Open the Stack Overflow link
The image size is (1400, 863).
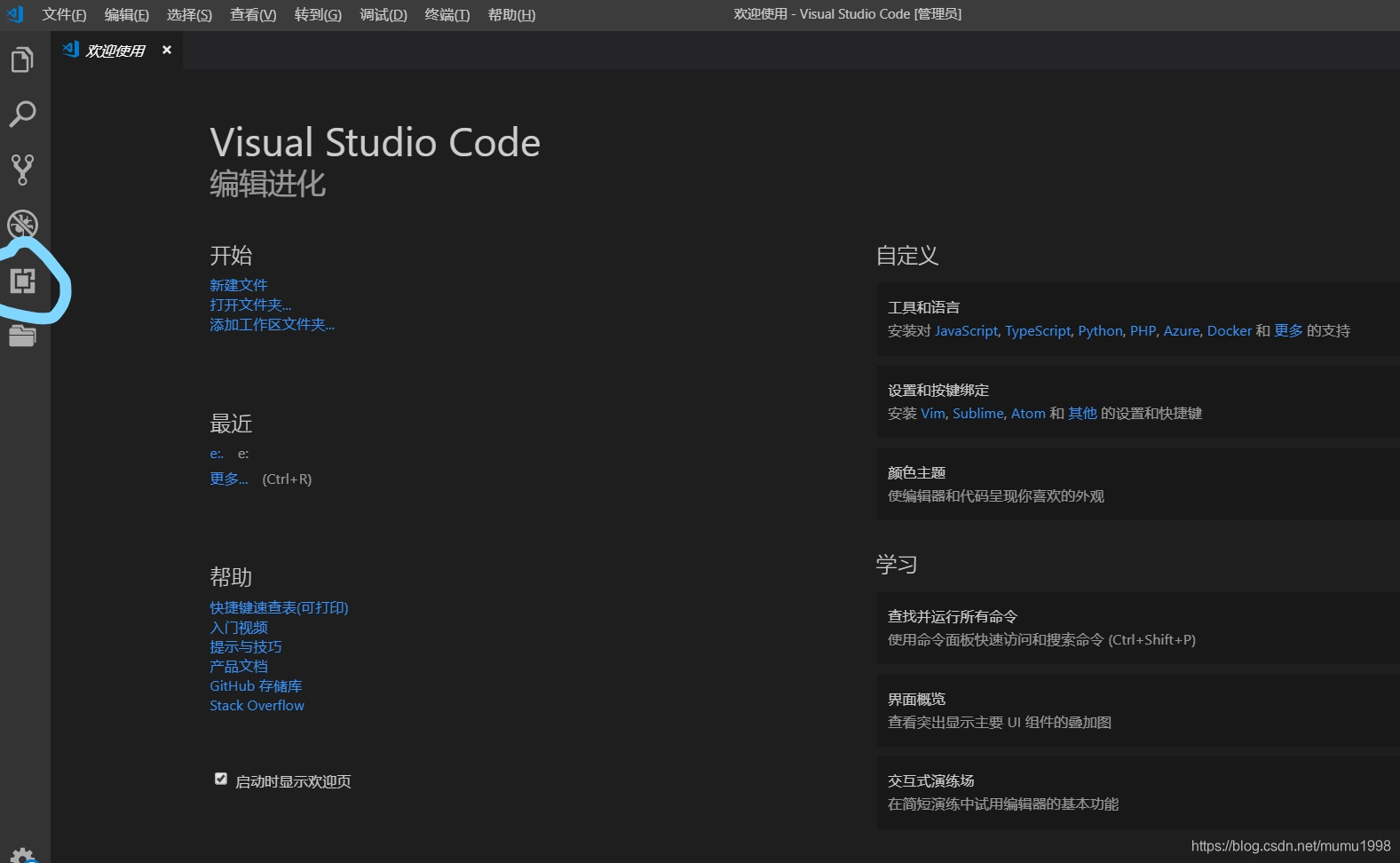tap(257, 705)
